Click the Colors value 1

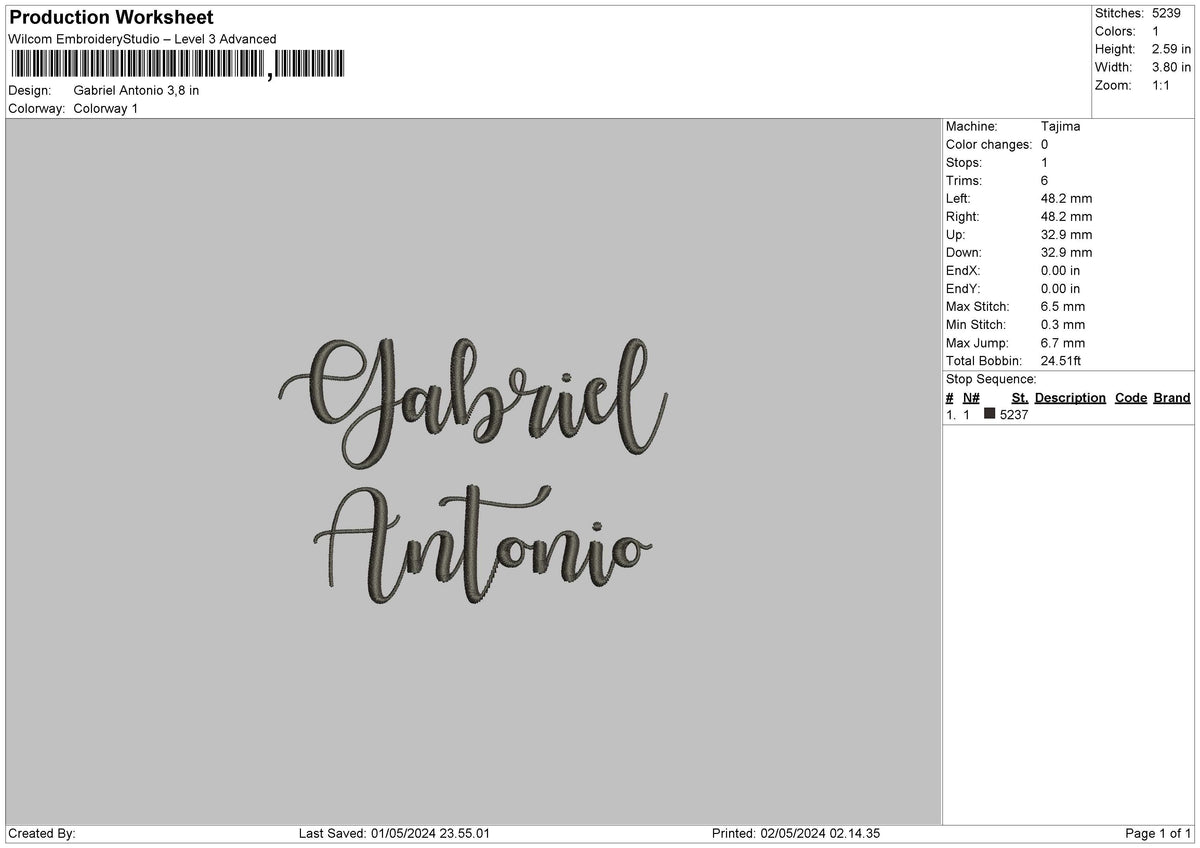(x=1156, y=31)
